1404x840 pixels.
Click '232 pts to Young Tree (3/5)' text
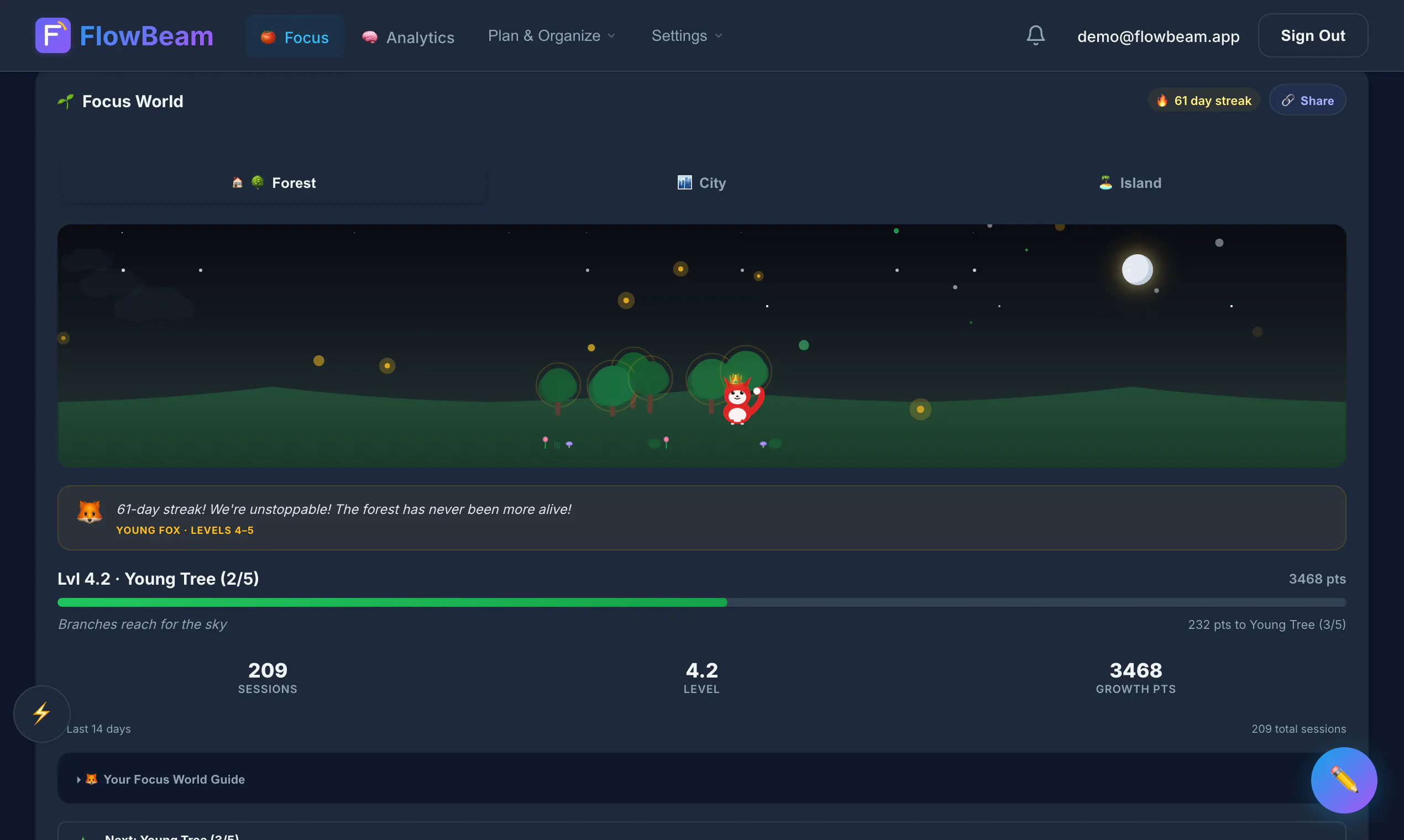pyautogui.click(x=1266, y=624)
